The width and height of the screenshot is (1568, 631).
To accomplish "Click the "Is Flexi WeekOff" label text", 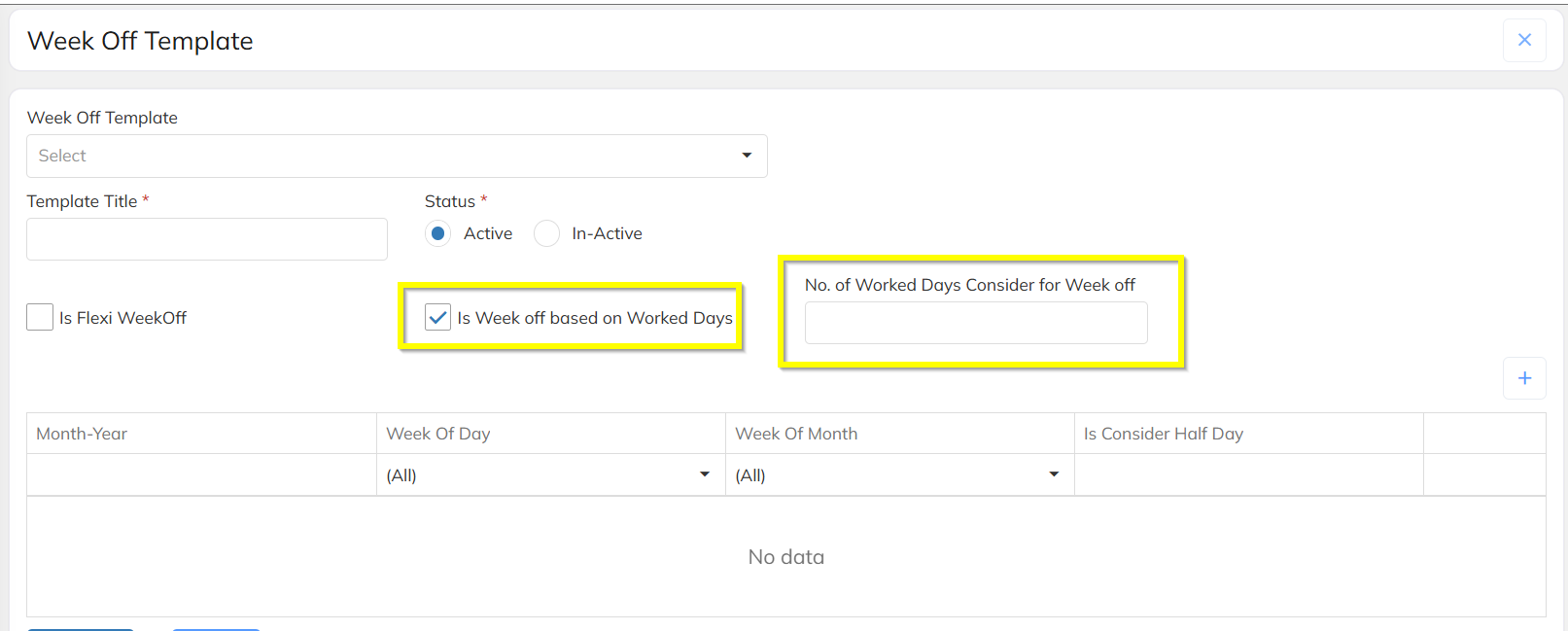I will [122, 318].
